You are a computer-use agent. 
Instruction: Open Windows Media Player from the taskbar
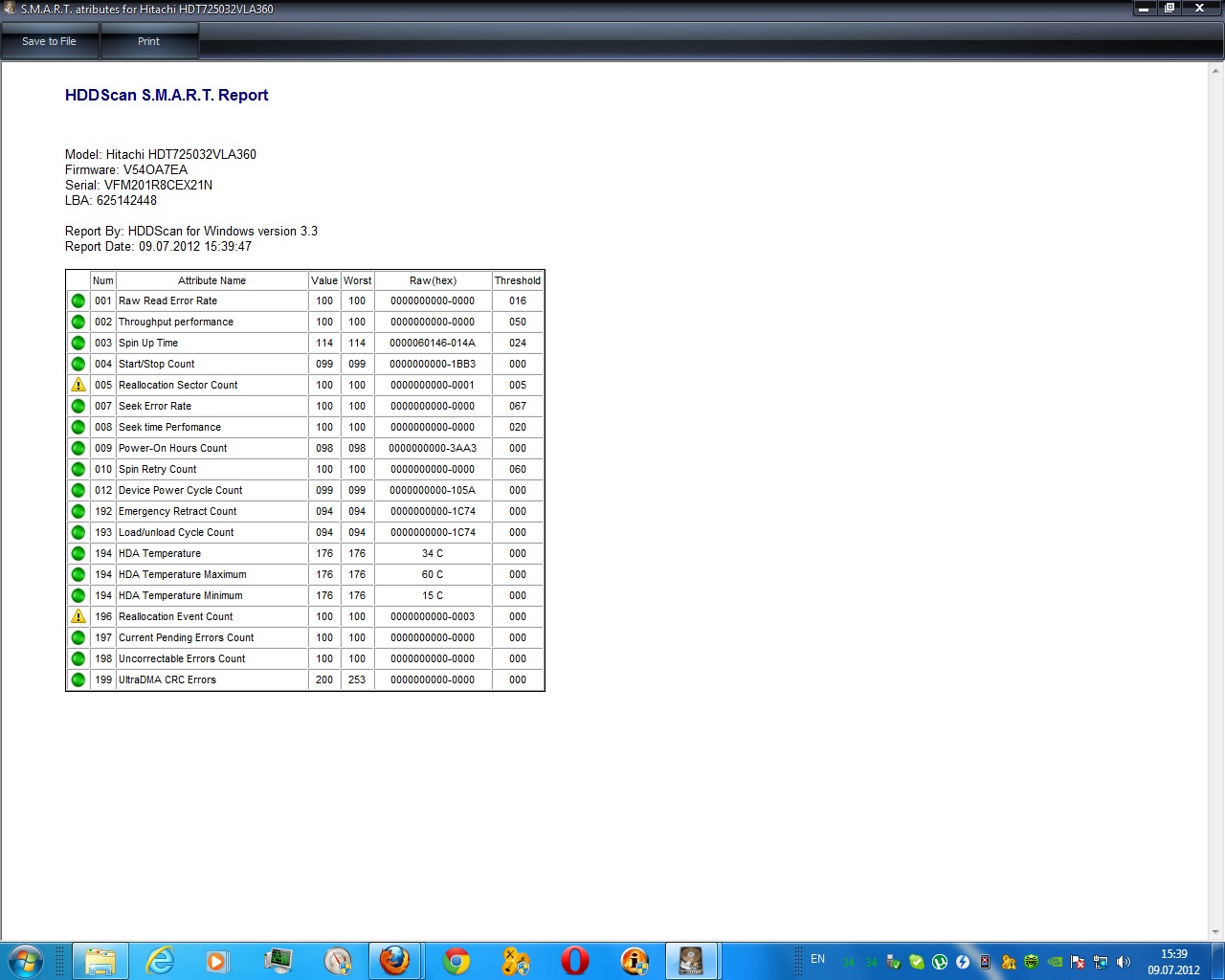pos(219,960)
